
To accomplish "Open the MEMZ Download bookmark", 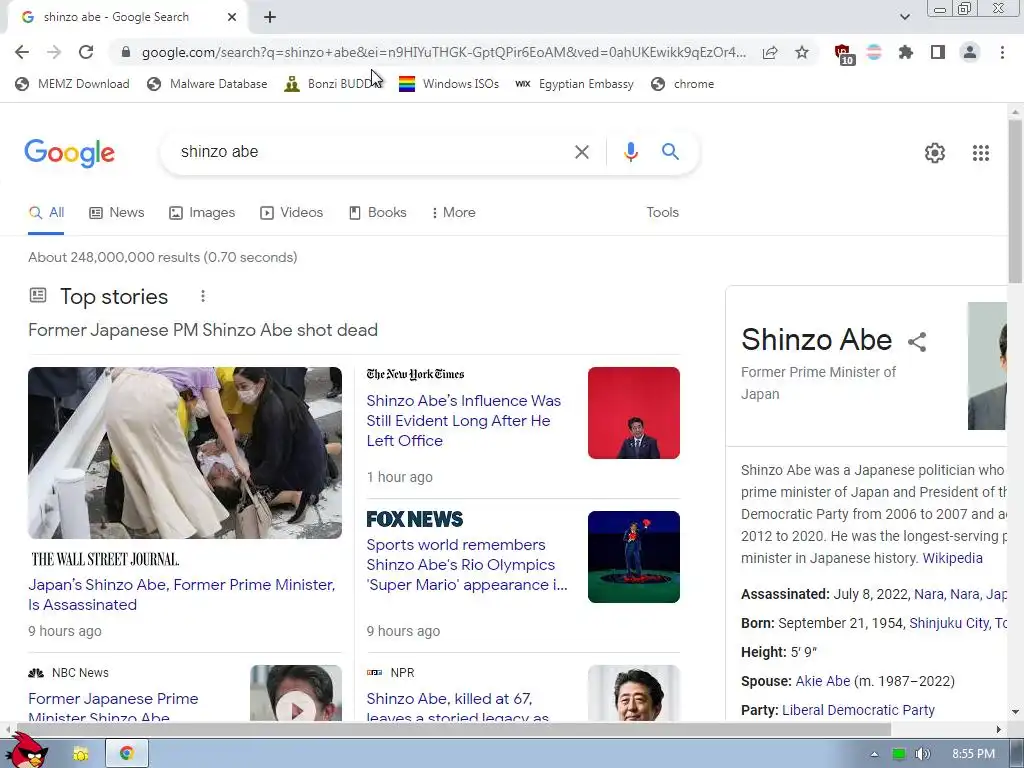I will pos(72,84).
